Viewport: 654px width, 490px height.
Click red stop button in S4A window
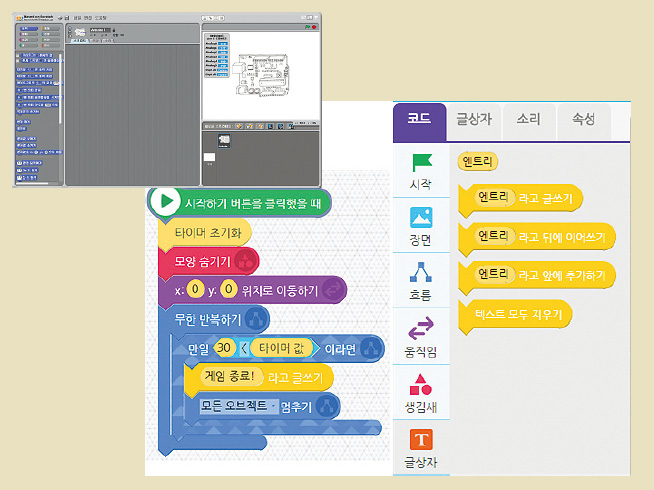314,27
